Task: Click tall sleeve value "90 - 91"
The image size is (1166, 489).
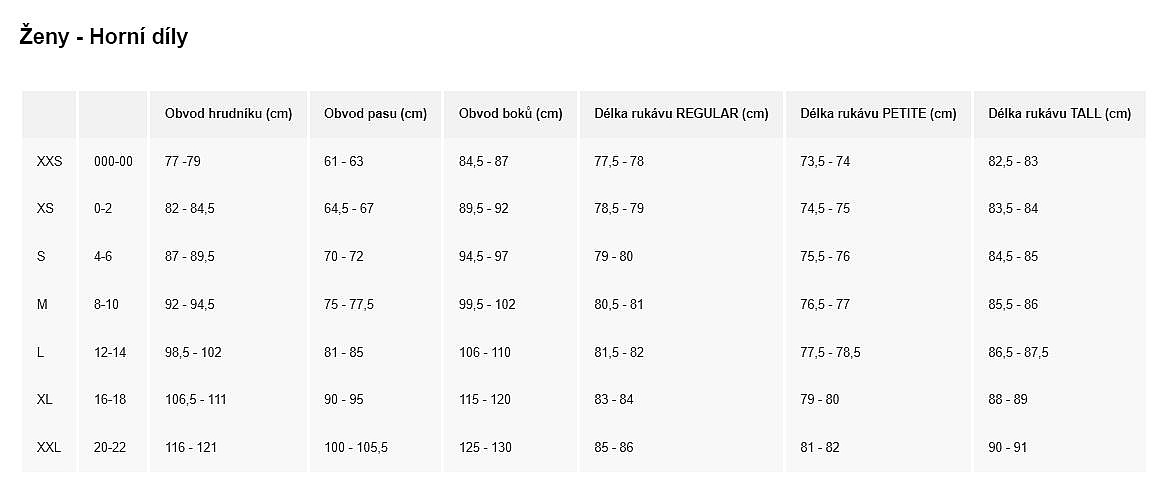Action: click(x=1007, y=448)
